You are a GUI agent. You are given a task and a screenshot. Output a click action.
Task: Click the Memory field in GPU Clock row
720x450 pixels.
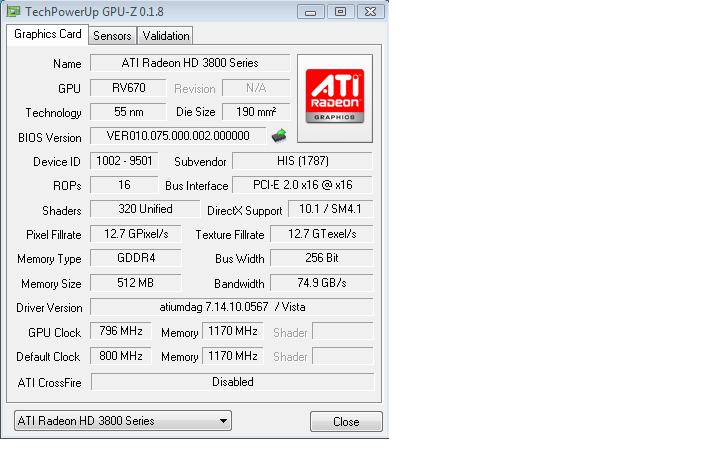point(232,331)
